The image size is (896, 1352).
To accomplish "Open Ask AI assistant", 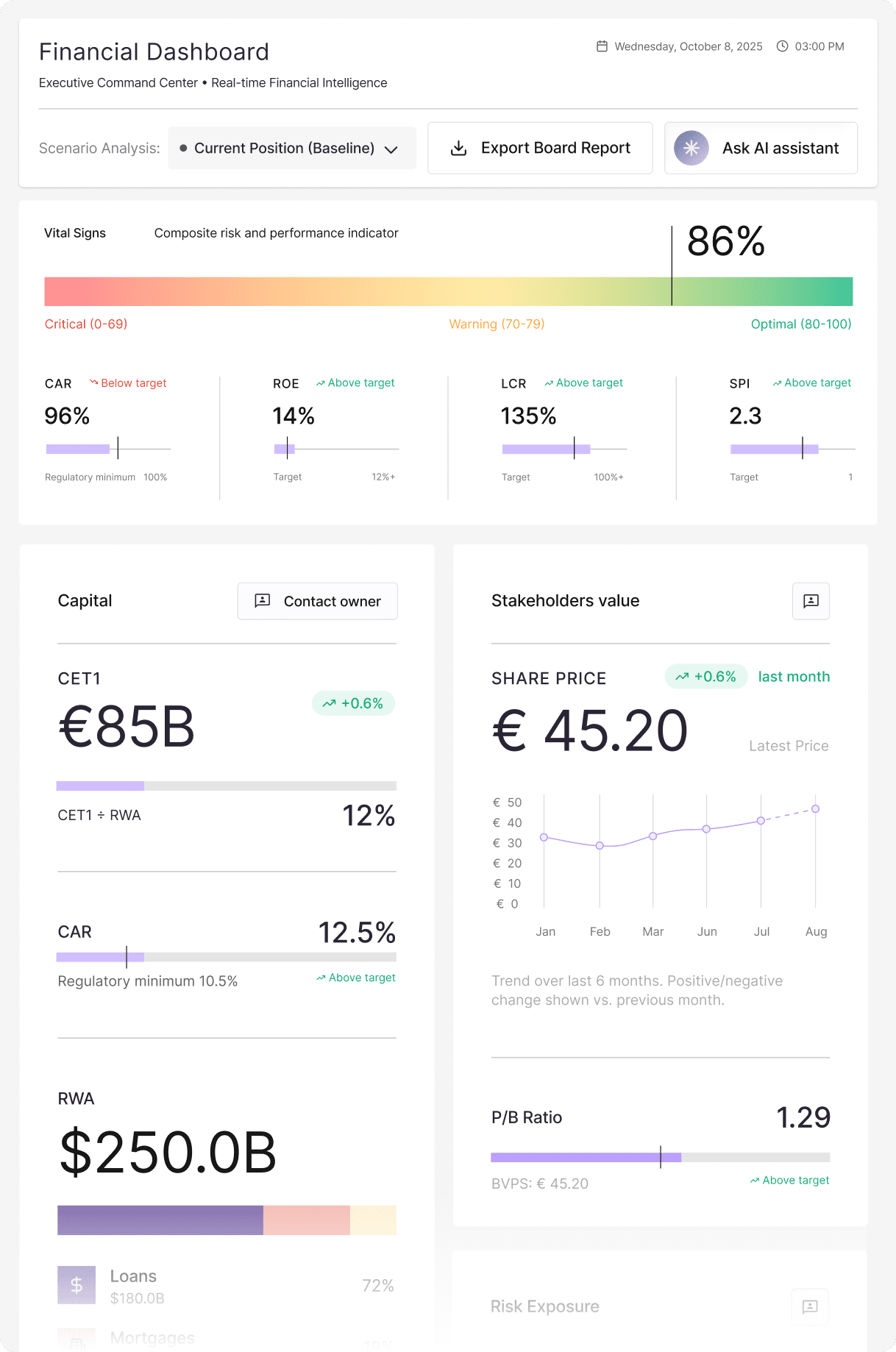I will (x=761, y=148).
